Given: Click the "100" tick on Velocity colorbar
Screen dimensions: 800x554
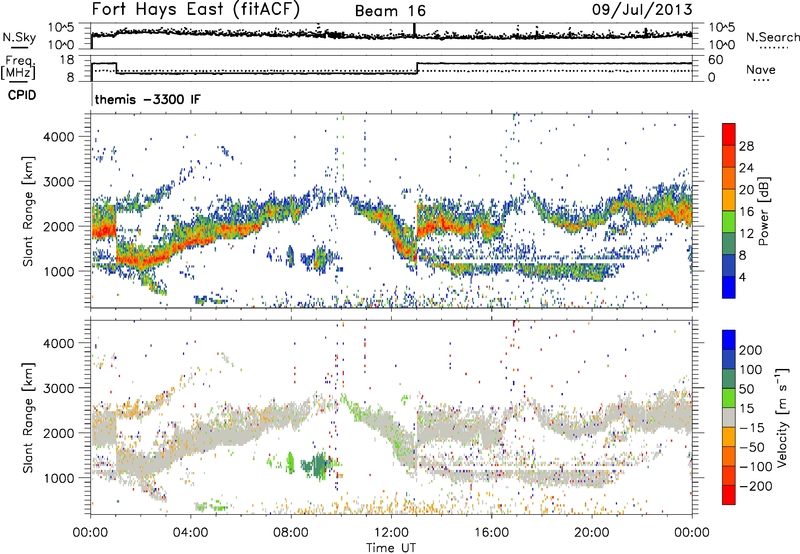Looking at the screenshot, I should tap(751, 369).
